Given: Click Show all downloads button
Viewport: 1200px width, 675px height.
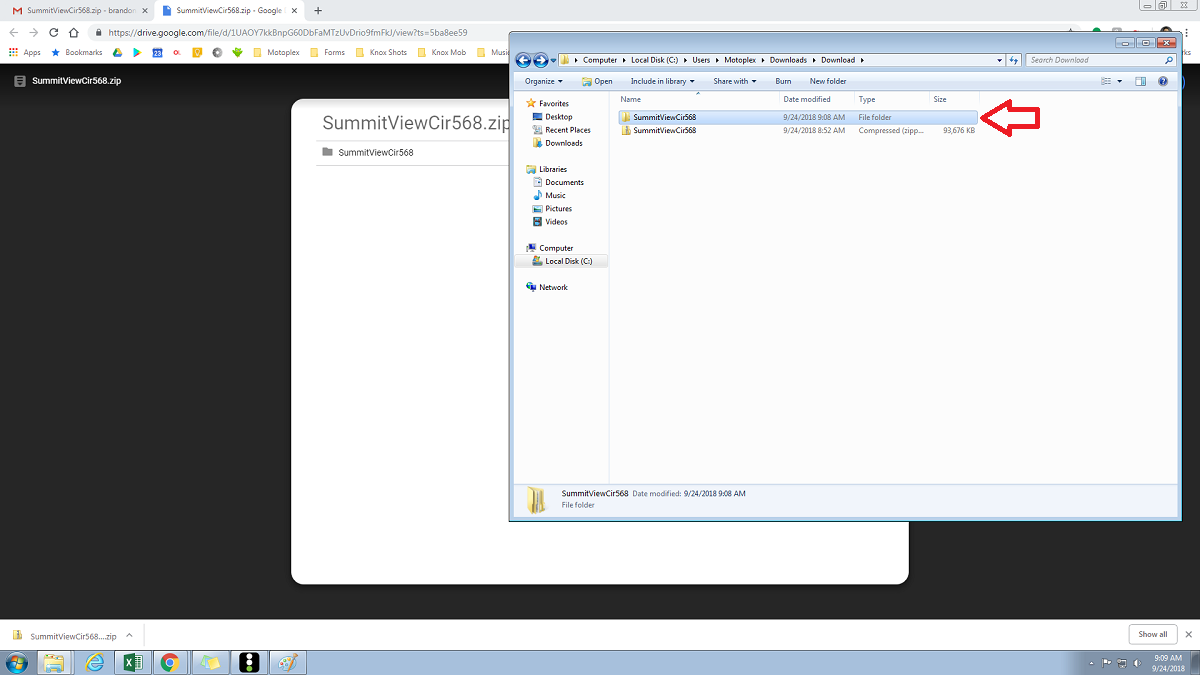Looking at the screenshot, I should click(1152, 634).
